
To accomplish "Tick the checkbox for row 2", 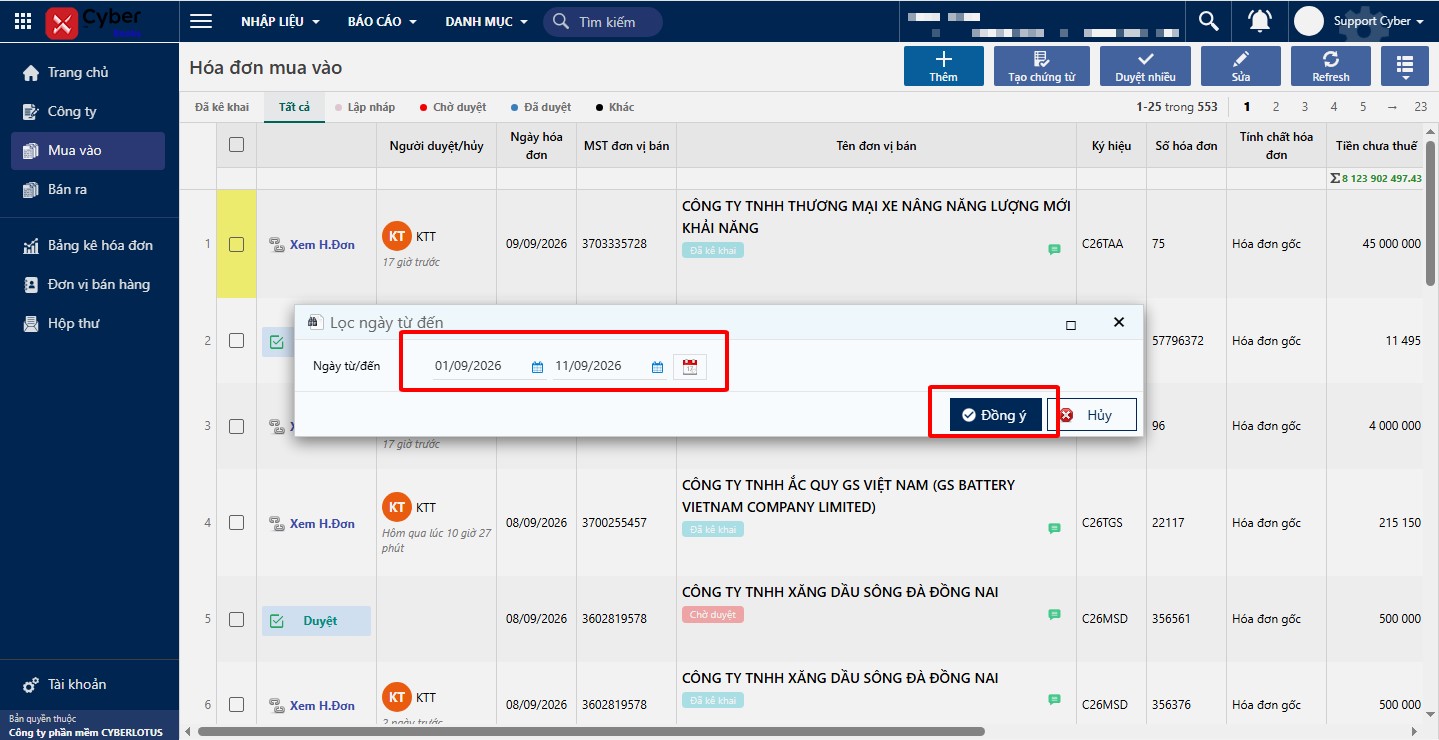I will [236, 340].
